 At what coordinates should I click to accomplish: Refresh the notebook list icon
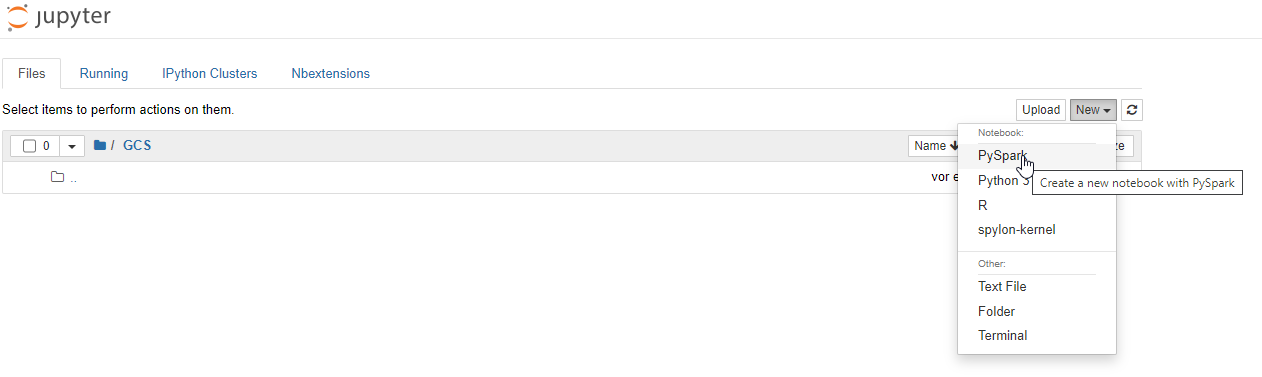coord(1132,110)
